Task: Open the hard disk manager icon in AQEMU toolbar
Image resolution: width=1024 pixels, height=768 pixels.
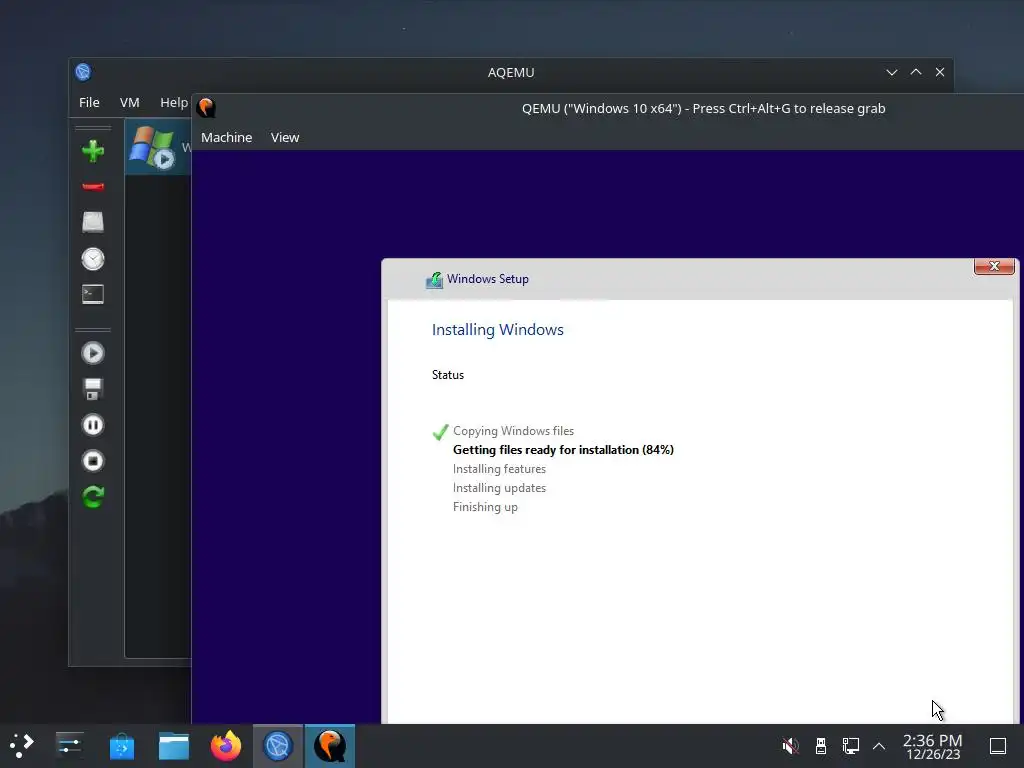Action: [93, 222]
